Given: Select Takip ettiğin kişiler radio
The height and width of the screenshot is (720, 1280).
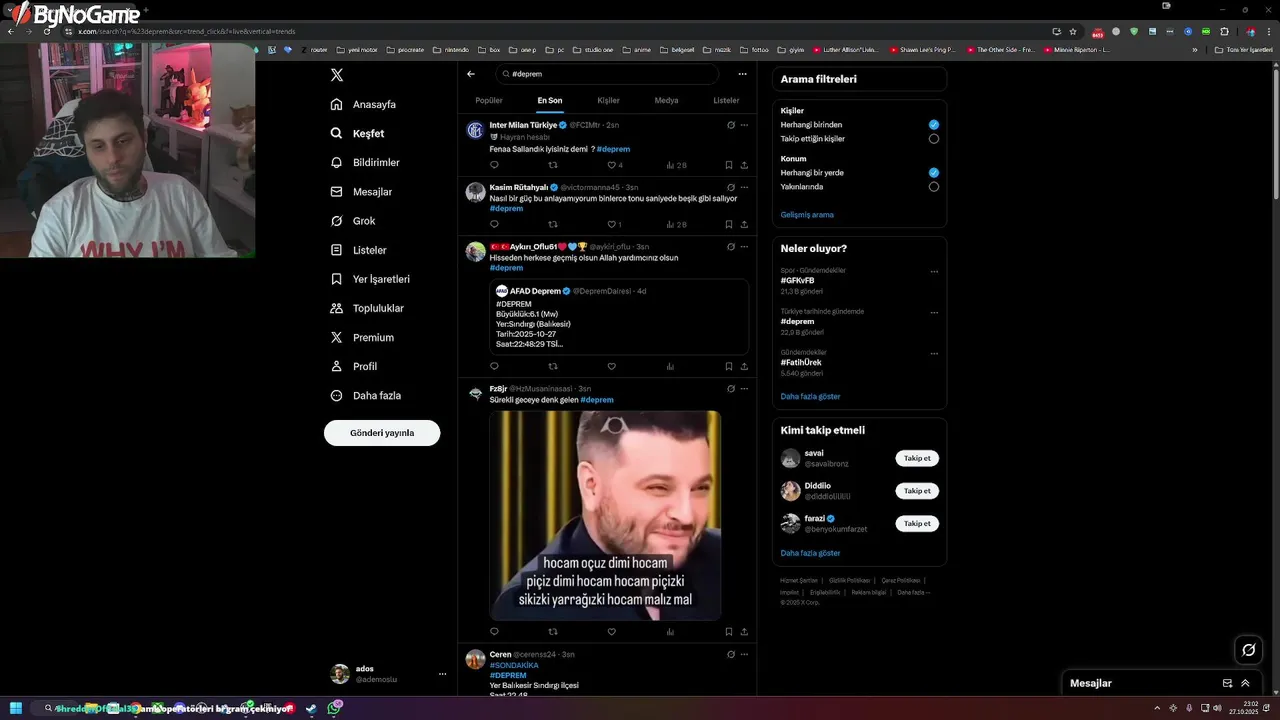Looking at the screenshot, I should 934,139.
